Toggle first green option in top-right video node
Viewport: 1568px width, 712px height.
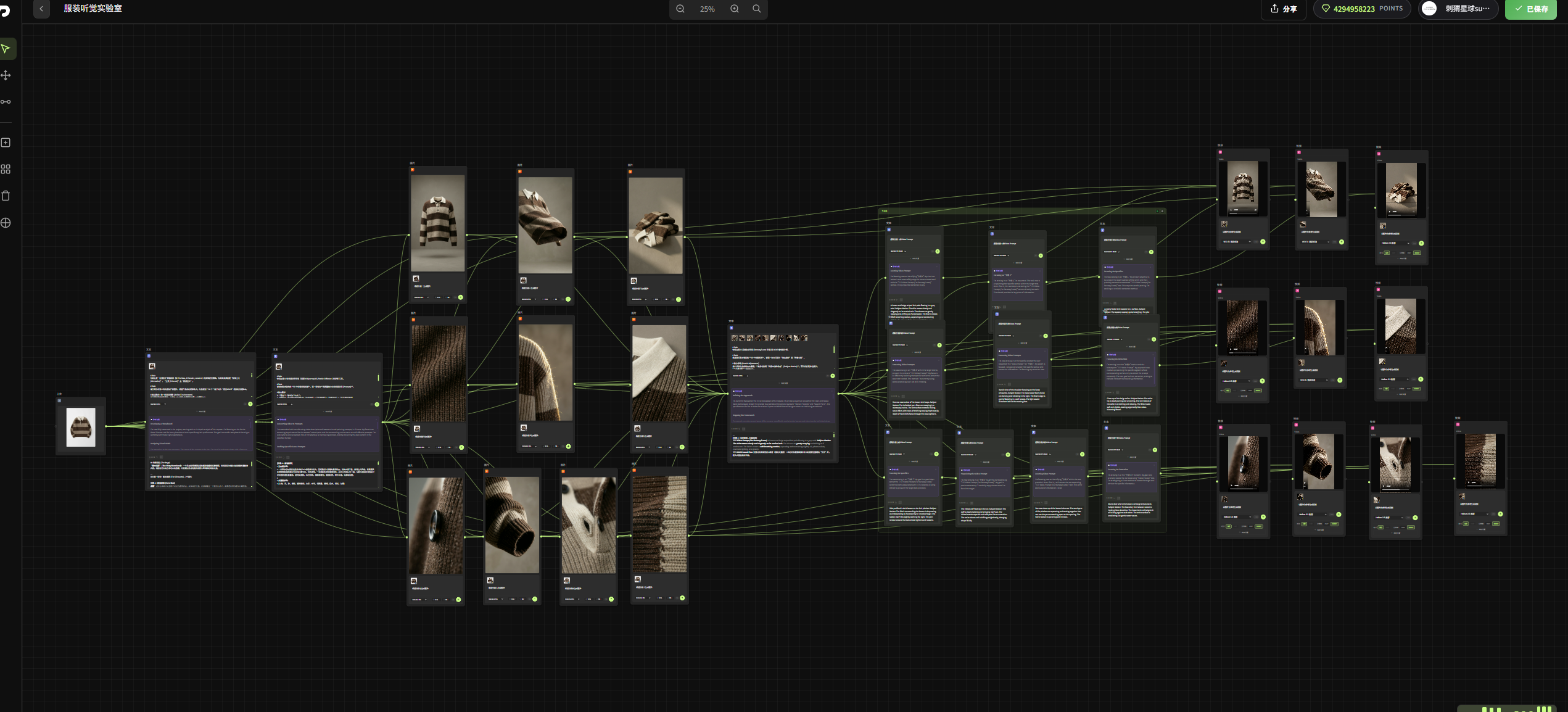click(1387, 252)
